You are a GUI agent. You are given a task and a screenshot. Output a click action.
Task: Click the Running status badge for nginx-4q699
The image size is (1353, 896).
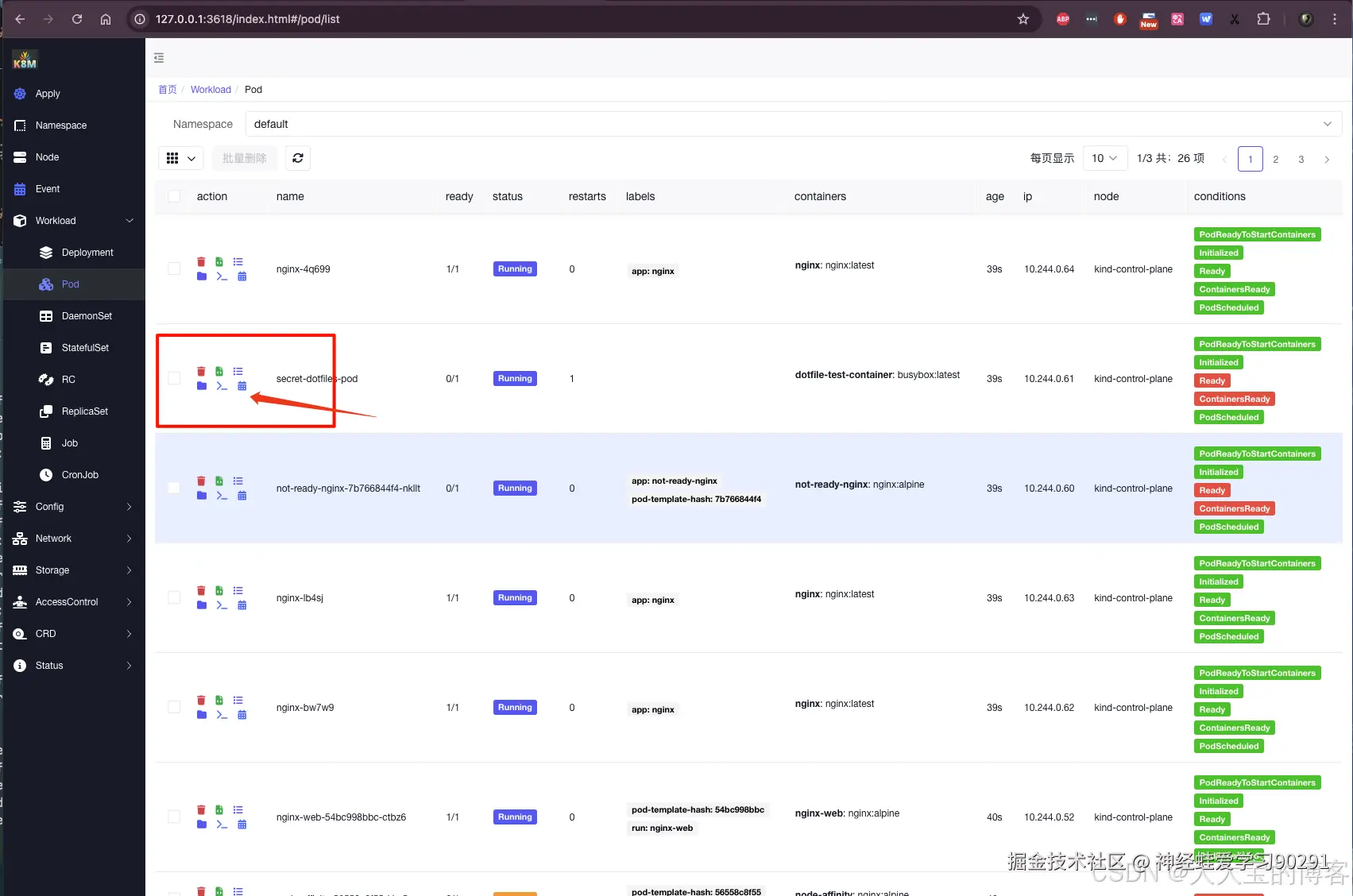point(515,268)
